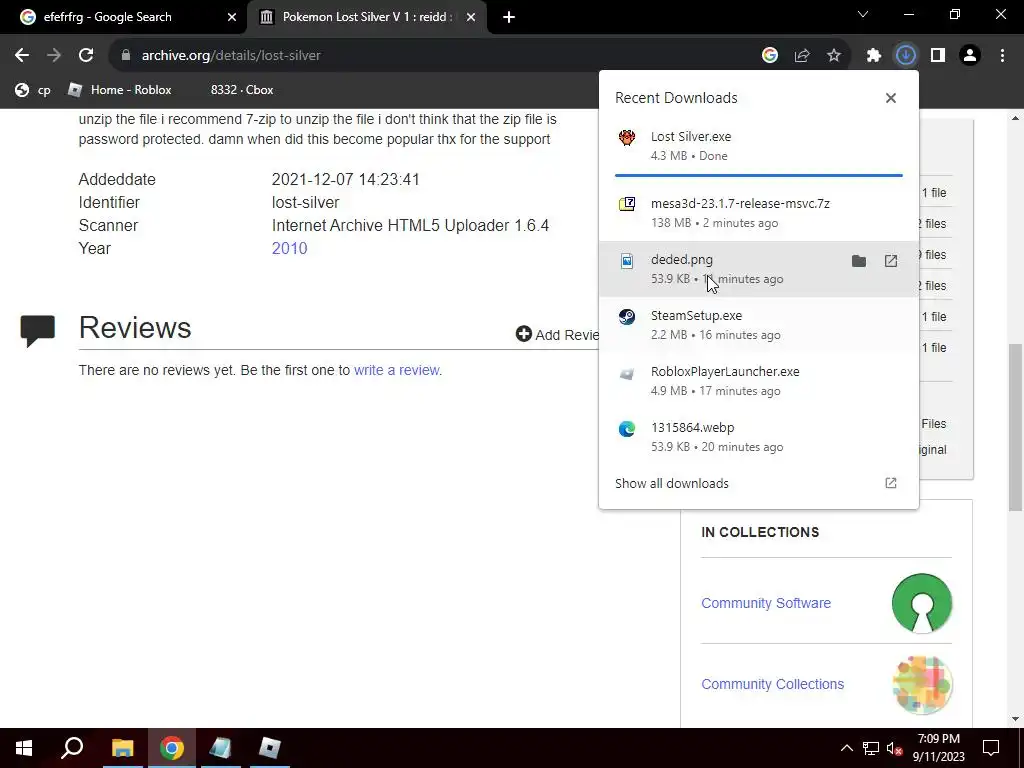Image resolution: width=1024 pixels, height=768 pixels.
Task: Open the Roblox player taskbar icon
Action: pos(269,748)
